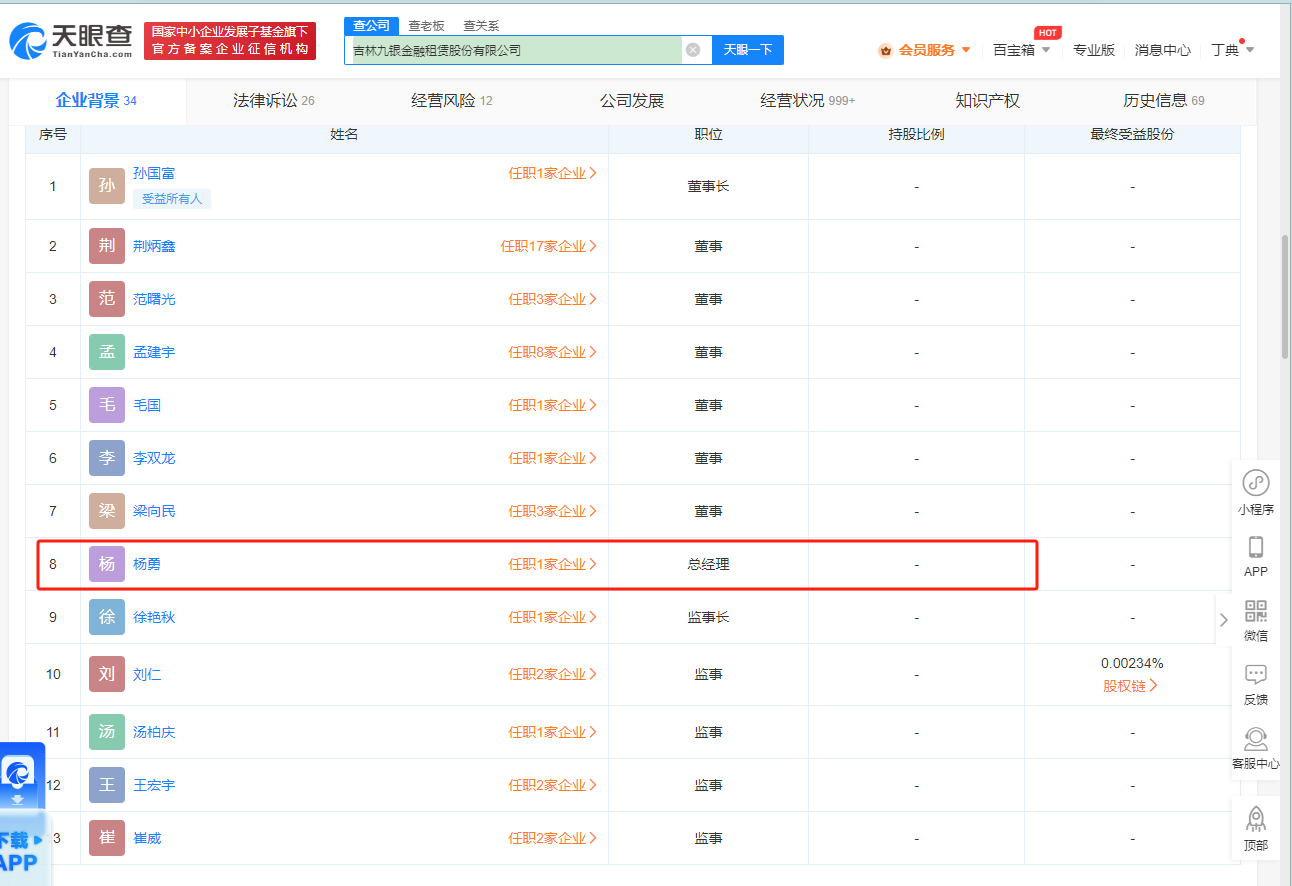
Task: Click the APP phone icon in sidebar
Action: (1256, 547)
